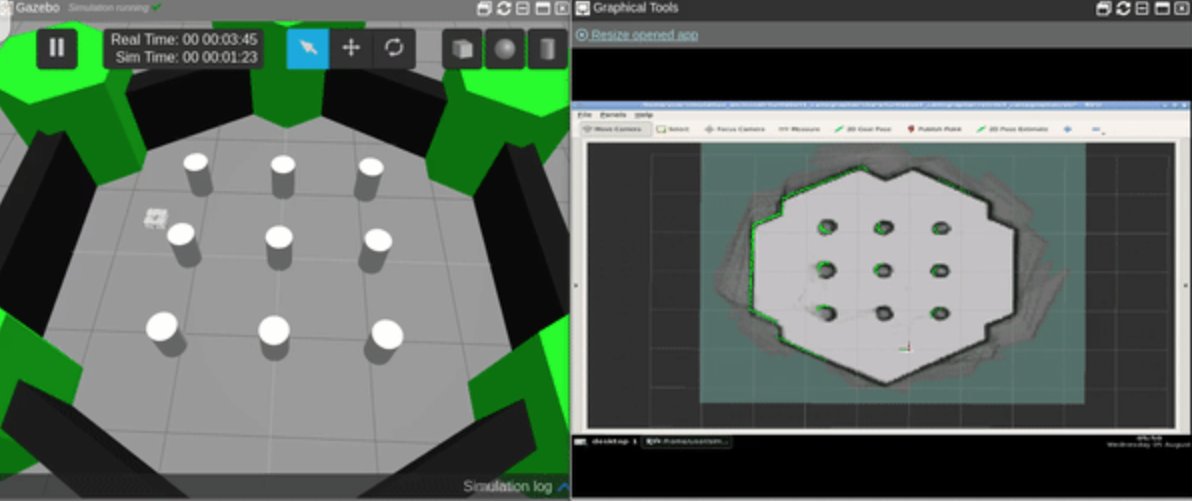This screenshot has width=1192, height=502.
Task: Choose the Publish Point tool
Action: (x=934, y=129)
